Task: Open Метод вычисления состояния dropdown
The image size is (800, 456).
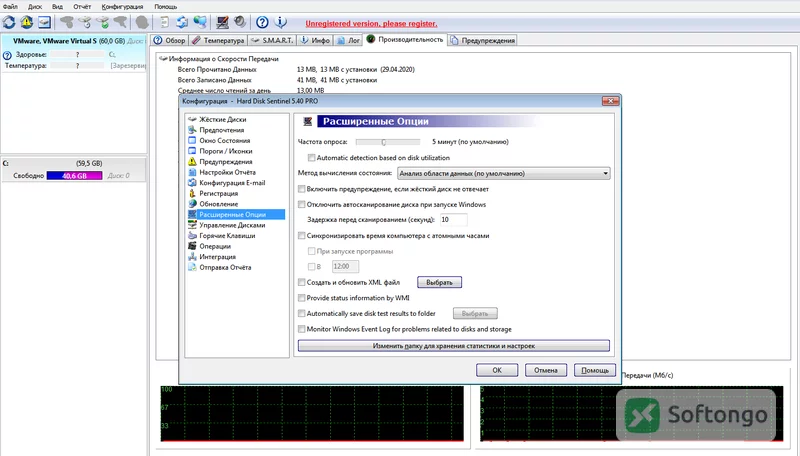Action: pos(504,173)
